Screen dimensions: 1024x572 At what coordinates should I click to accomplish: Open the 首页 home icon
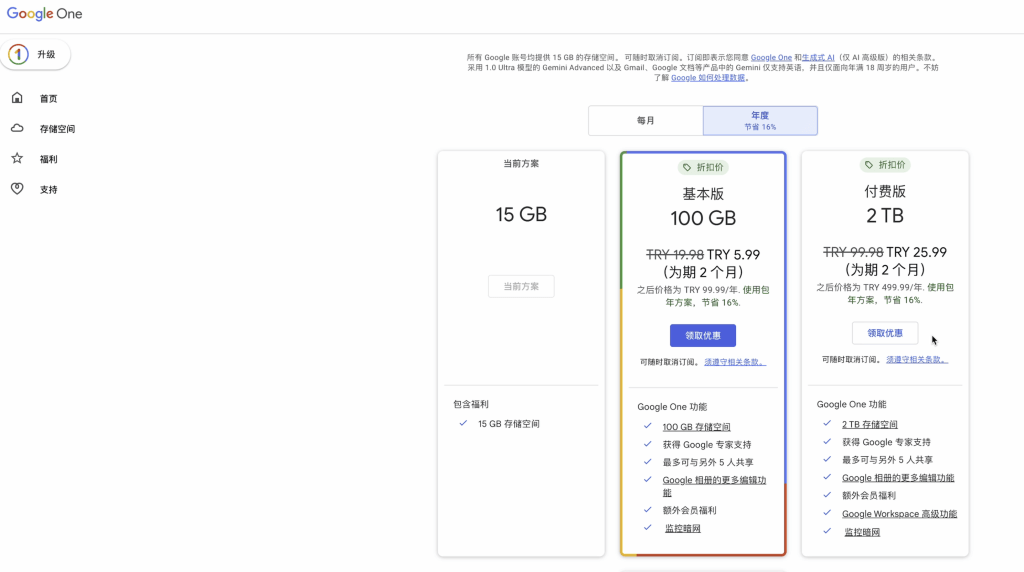click(x=17, y=98)
